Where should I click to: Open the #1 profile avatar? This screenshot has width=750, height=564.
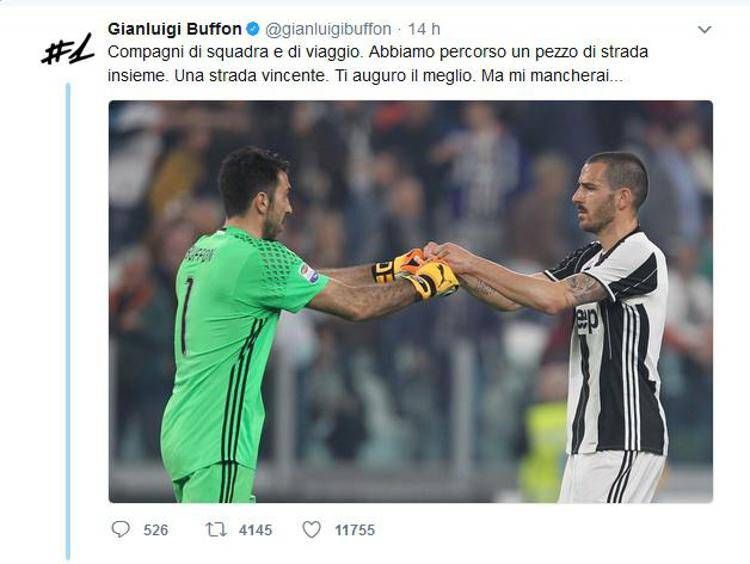coord(67,49)
